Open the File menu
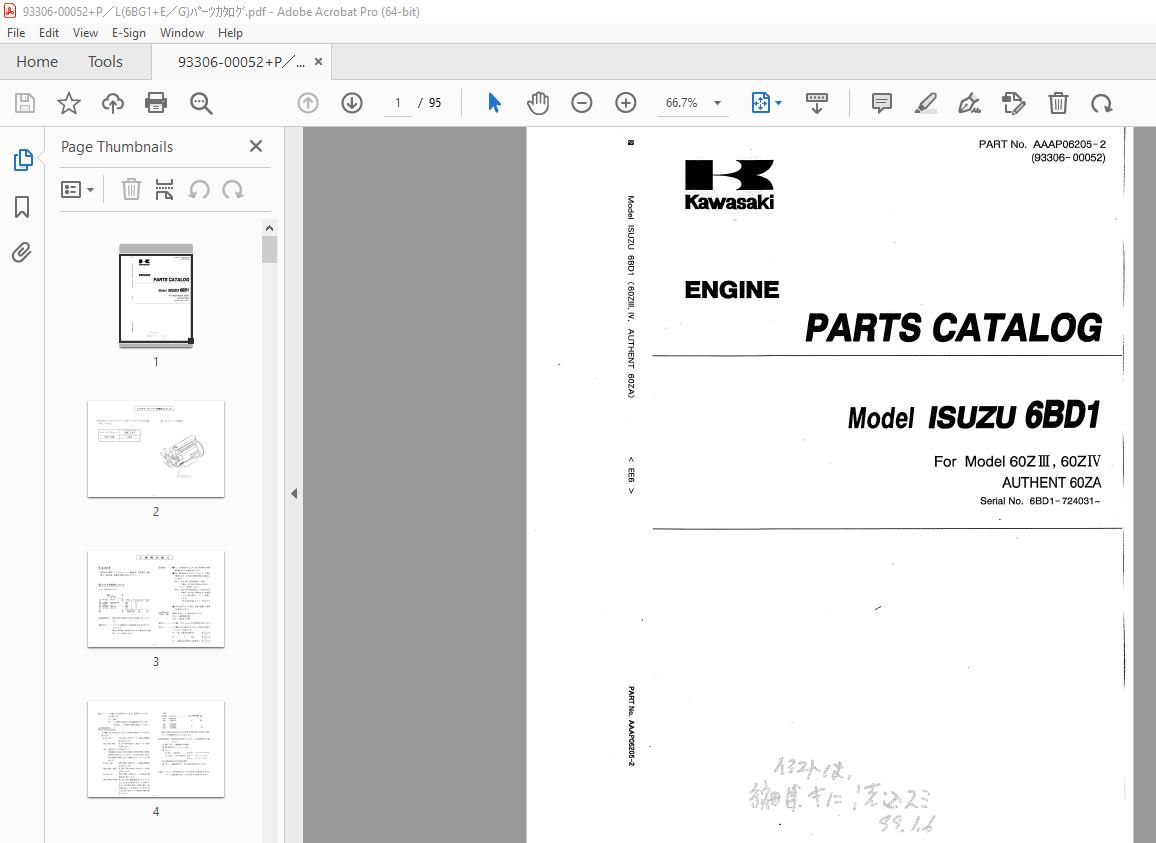Viewport: 1156px width, 843px height. [15, 32]
